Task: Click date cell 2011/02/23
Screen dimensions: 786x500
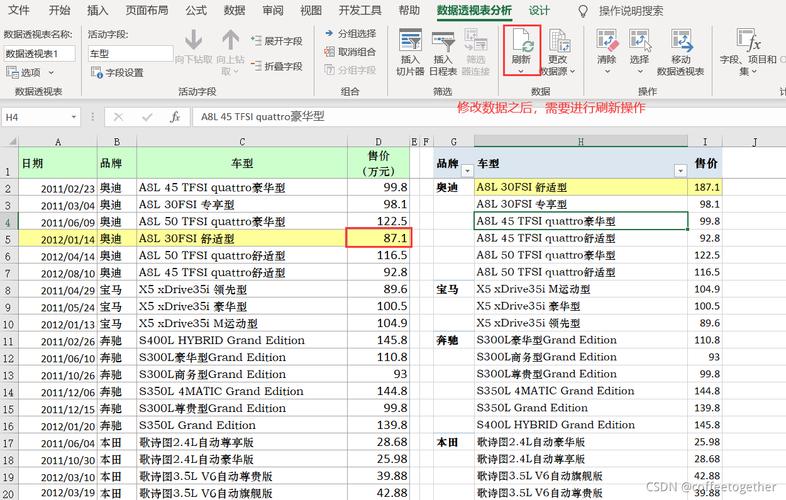Action: [x=58, y=188]
